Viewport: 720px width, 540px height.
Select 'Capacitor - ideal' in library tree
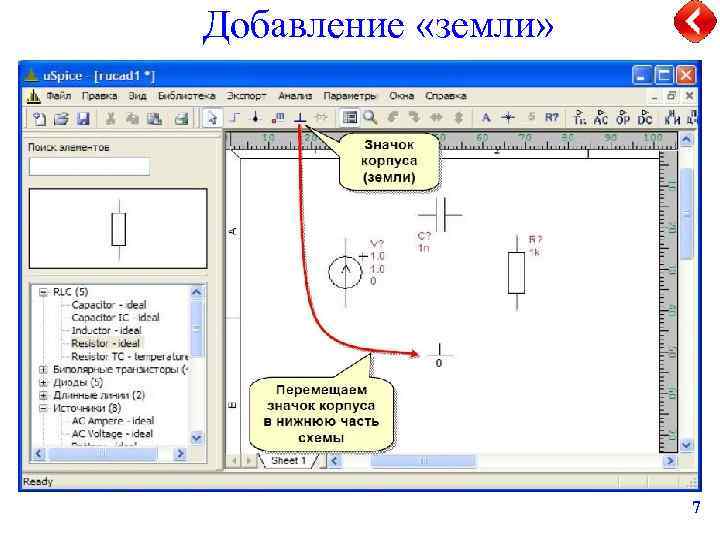pos(109,305)
